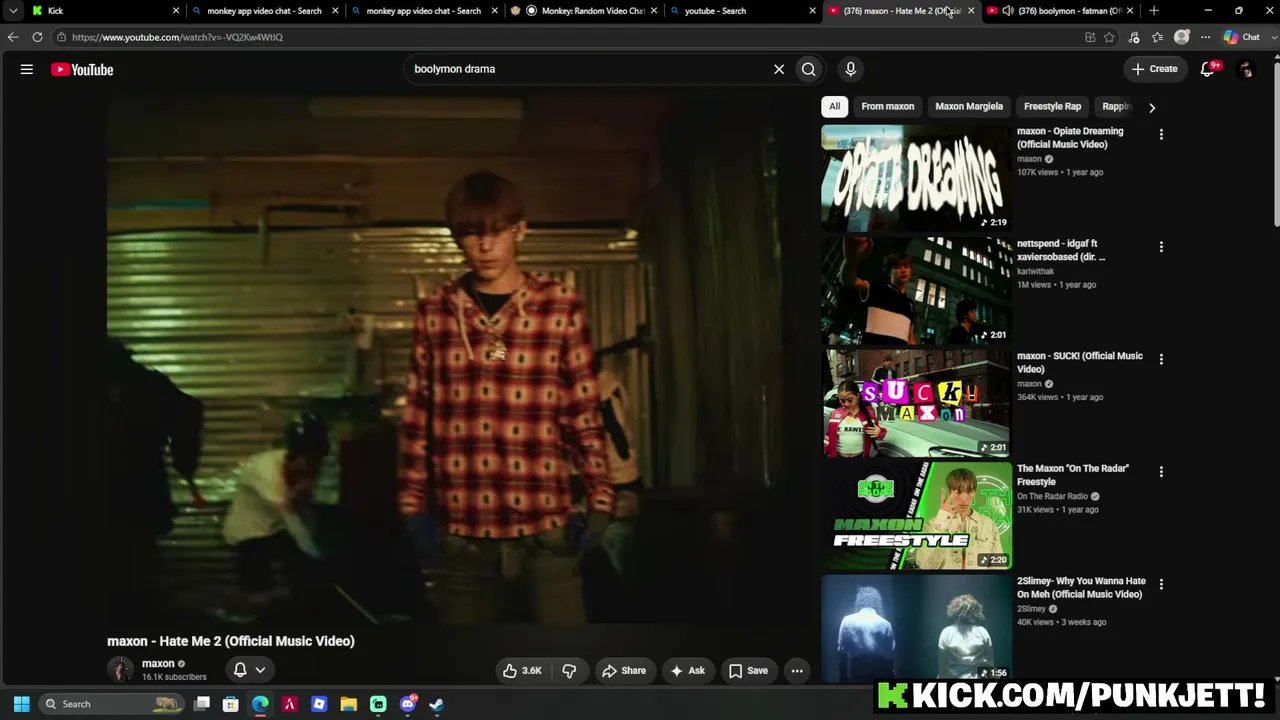The height and width of the screenshot is (720, 1280).
Task: Open the browser profile avatar icon
Action: point(1182,37)
